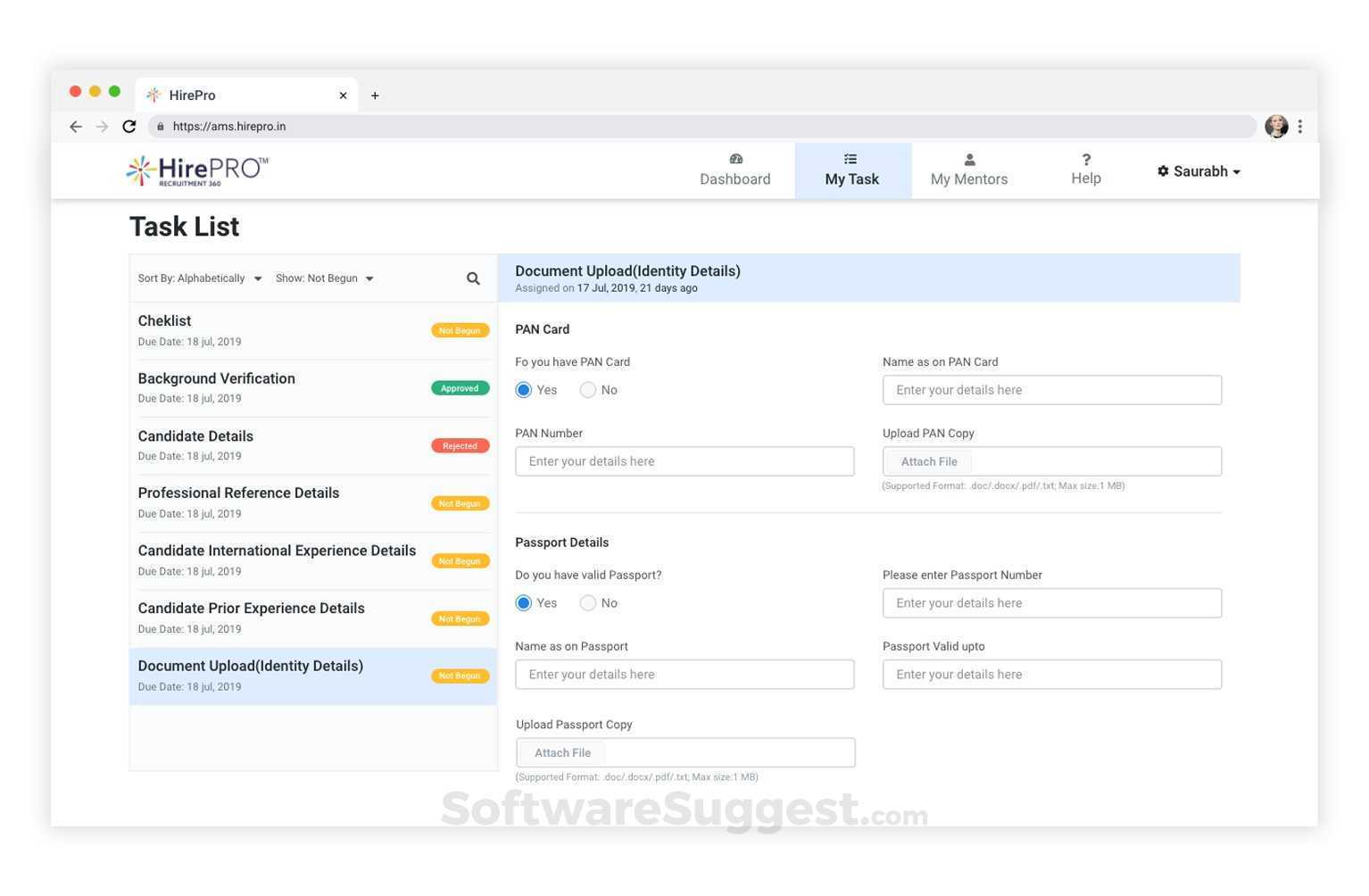Click the person icon above My Mentors
Viewport: 1369px width, 896px height.
(968, 159)
